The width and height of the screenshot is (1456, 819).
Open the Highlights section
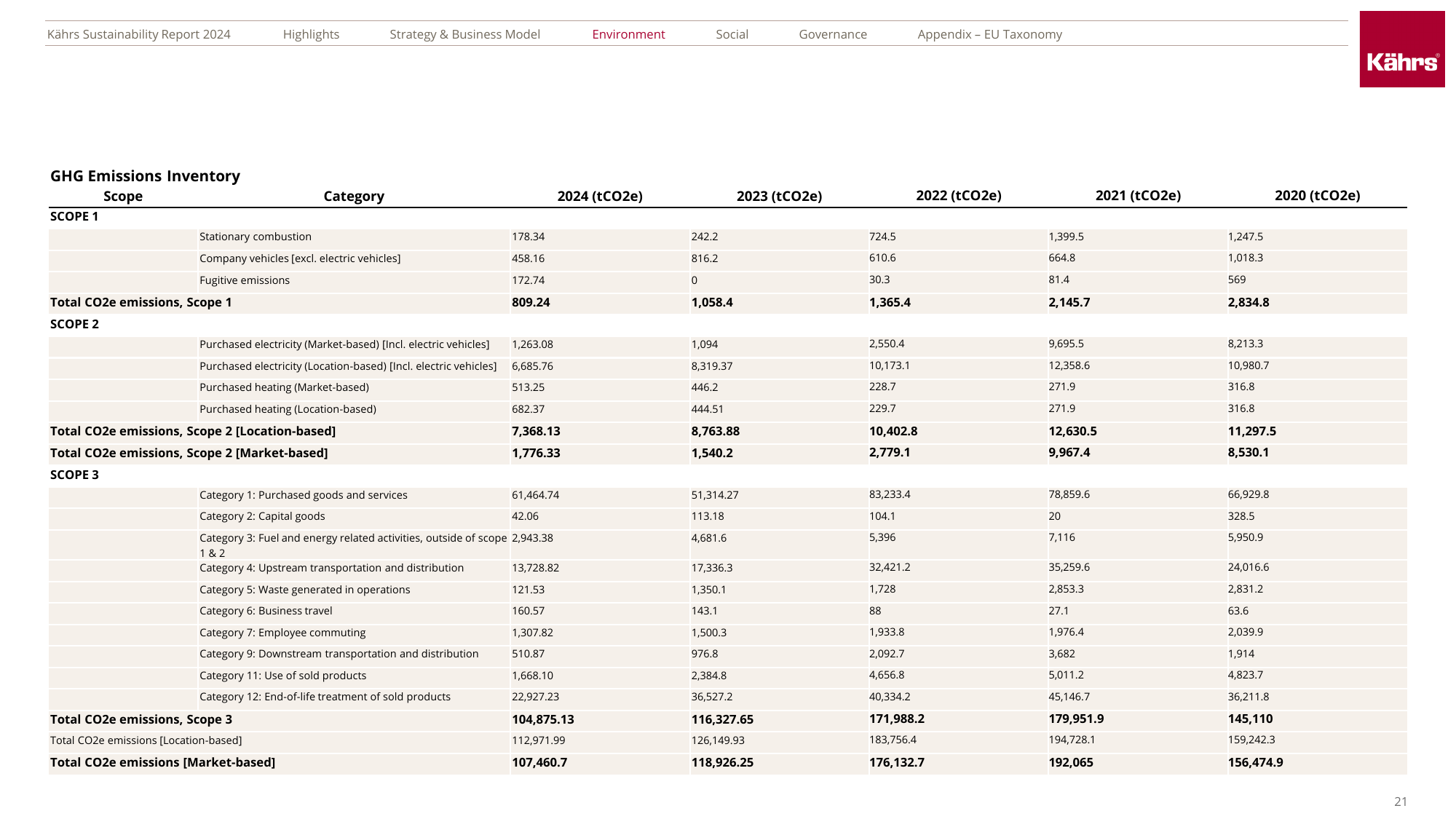(x=311, y=34)
